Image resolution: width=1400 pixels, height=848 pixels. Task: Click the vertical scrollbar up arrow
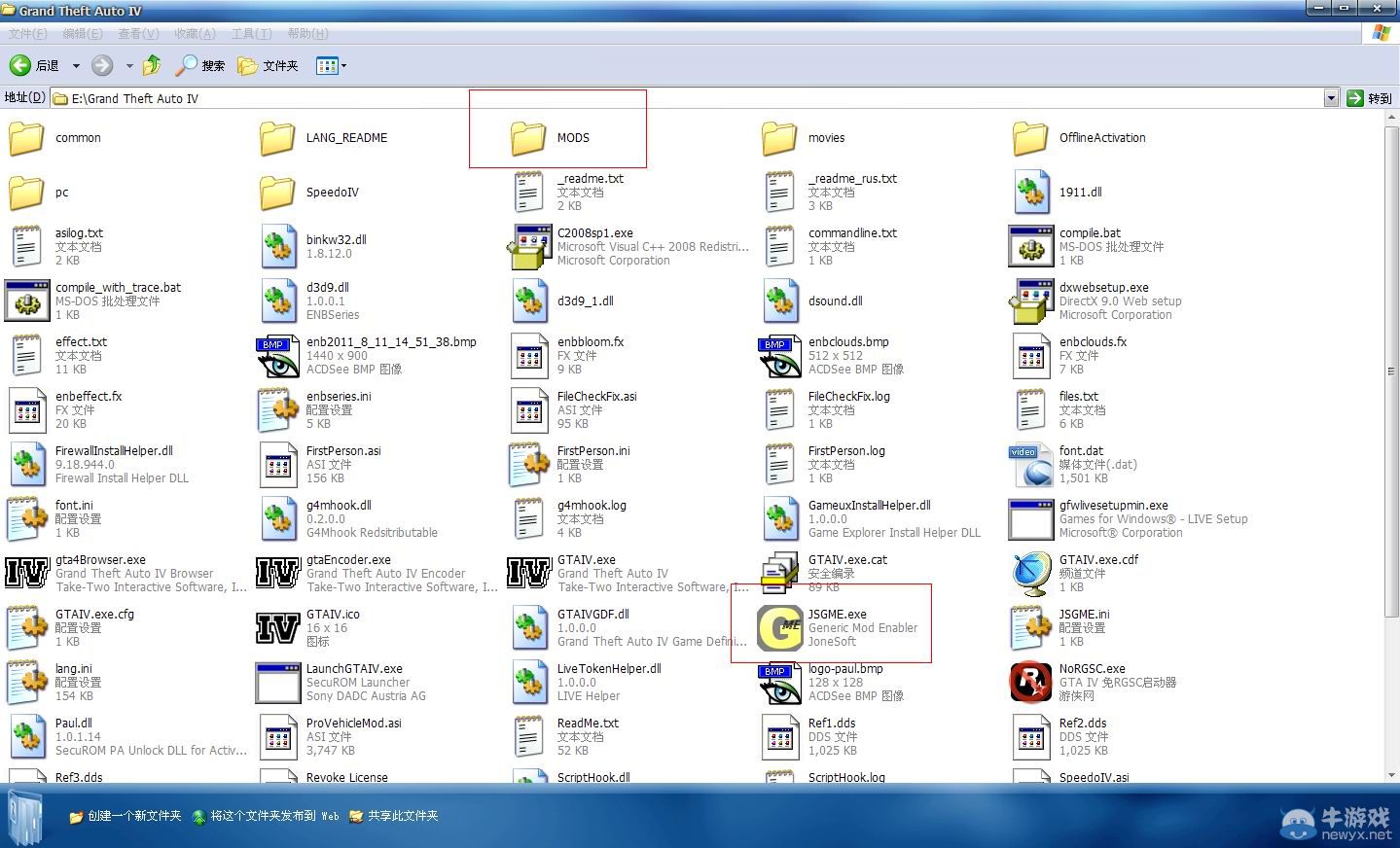click(x=1392, y=119)
